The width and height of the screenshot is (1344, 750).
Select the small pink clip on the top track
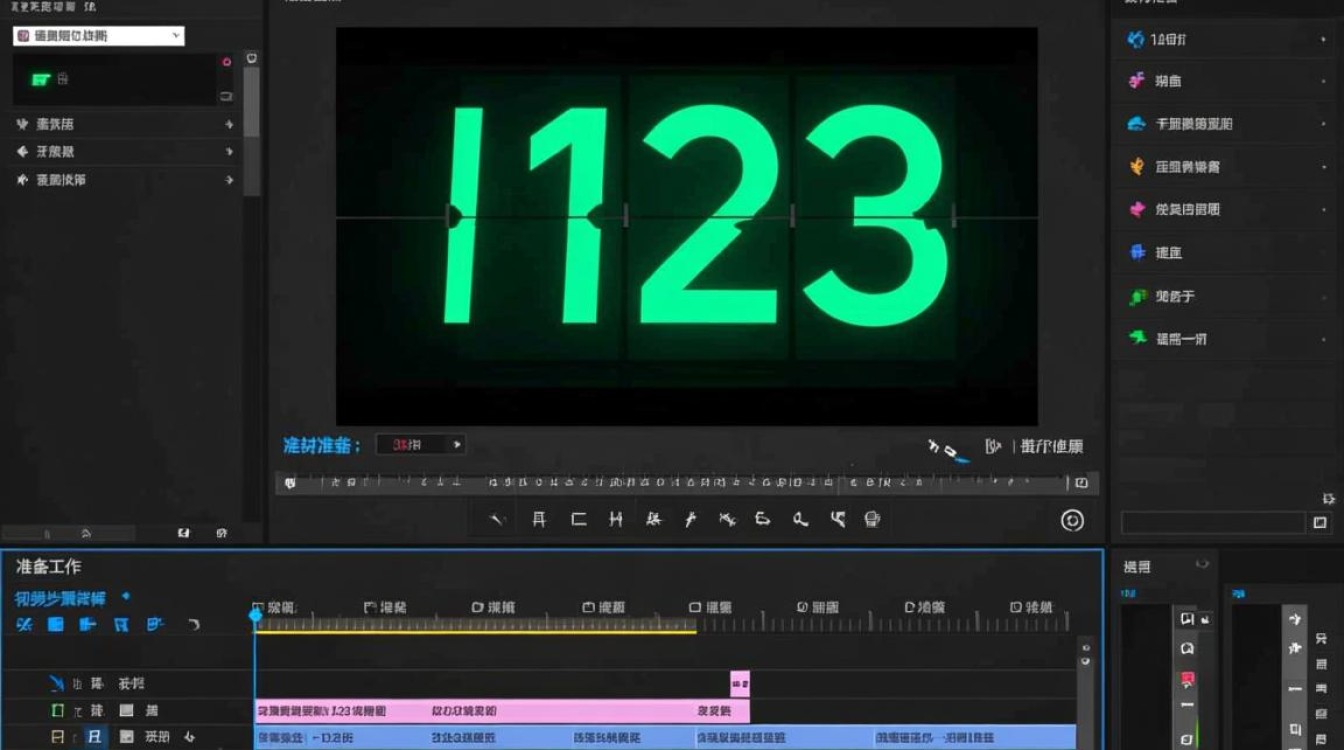tap(740, 684)
